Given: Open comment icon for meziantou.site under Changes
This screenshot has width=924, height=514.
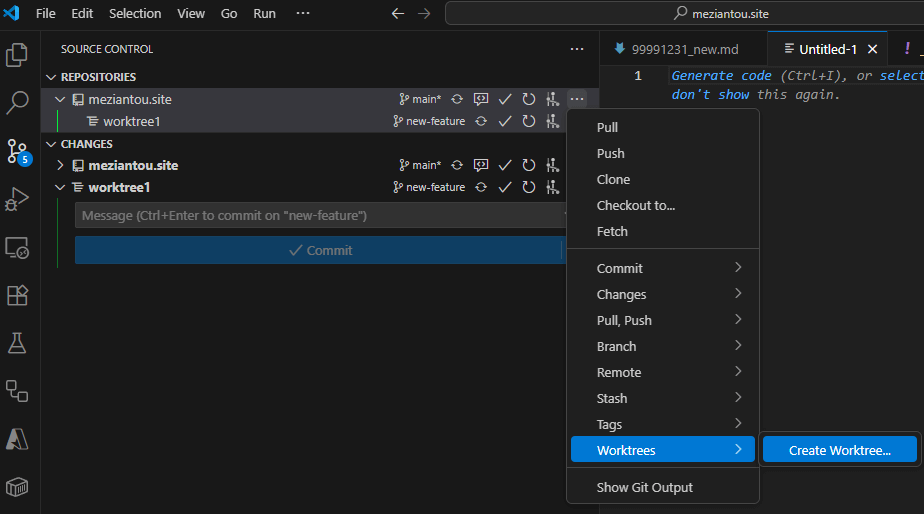Looking at the screenshot, I should [x=481, y=165].
